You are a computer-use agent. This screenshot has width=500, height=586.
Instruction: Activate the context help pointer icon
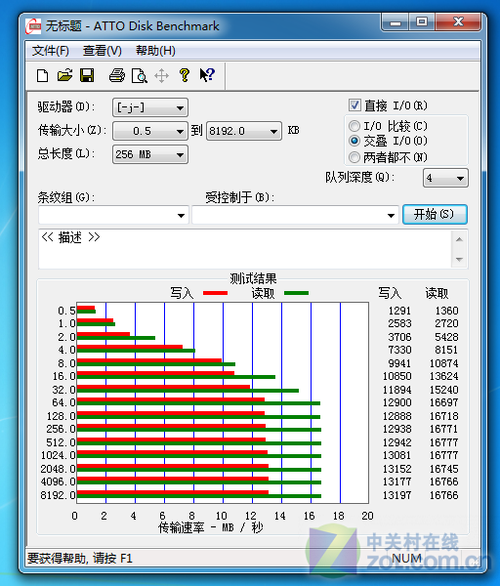coord(207,75)
